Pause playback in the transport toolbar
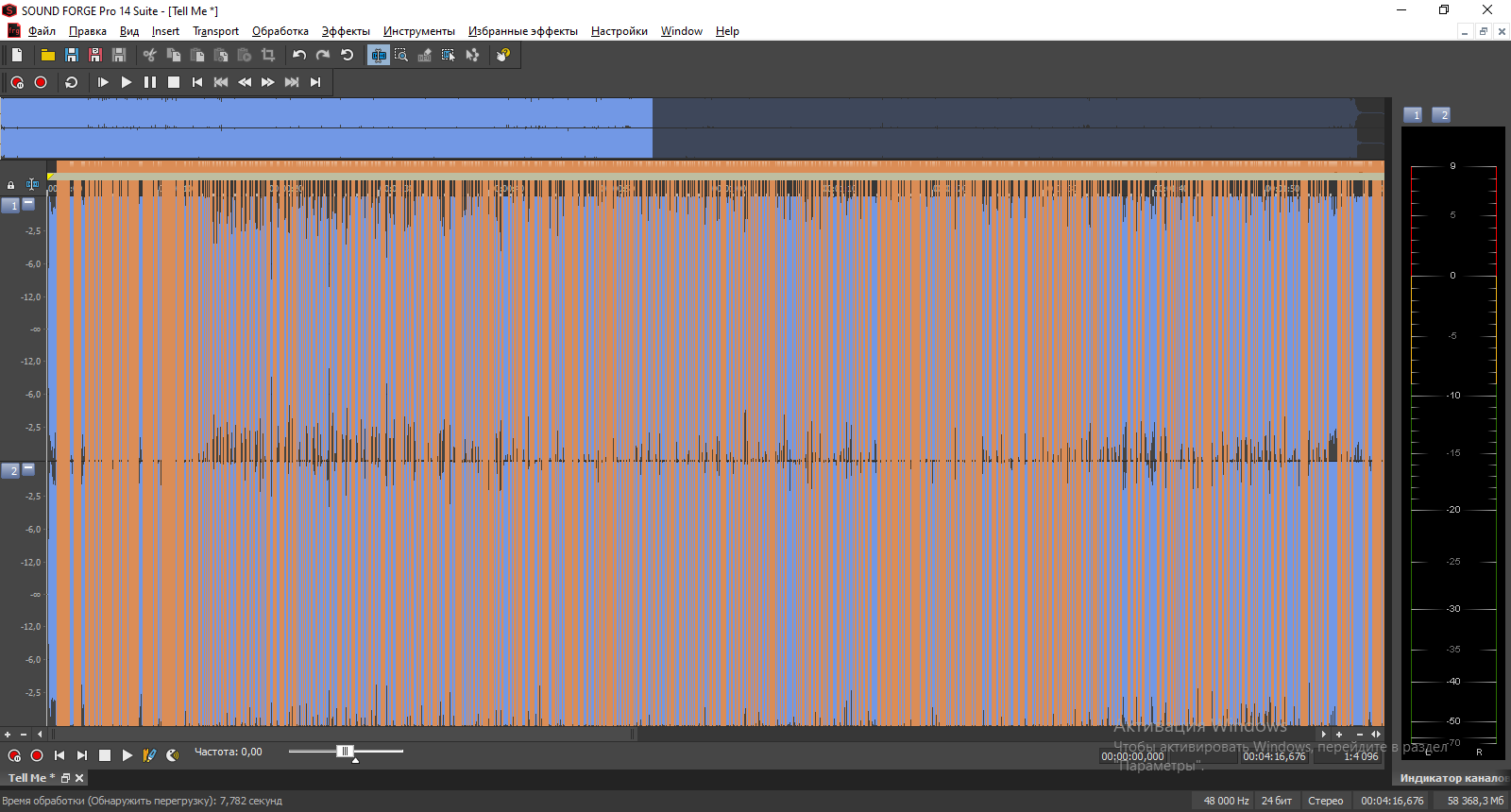Screen dimensions: 1511x812 tap(150, 82)
